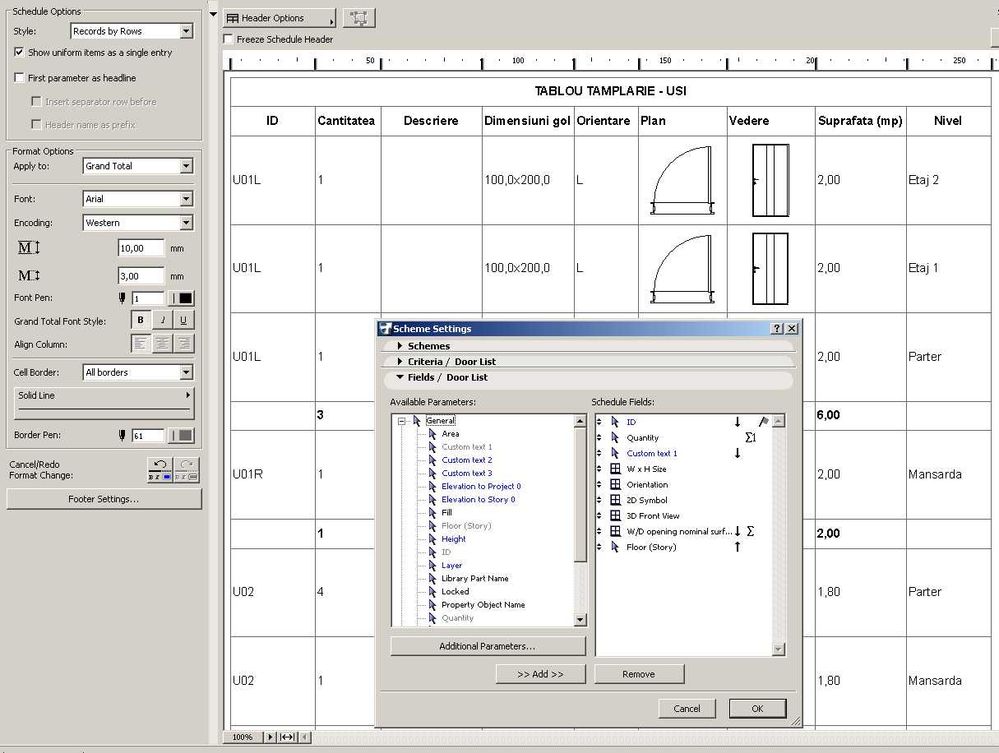Enable First parameter as headline
The width and height of the screenshot is (999, 753).
(x=19, y=78)
